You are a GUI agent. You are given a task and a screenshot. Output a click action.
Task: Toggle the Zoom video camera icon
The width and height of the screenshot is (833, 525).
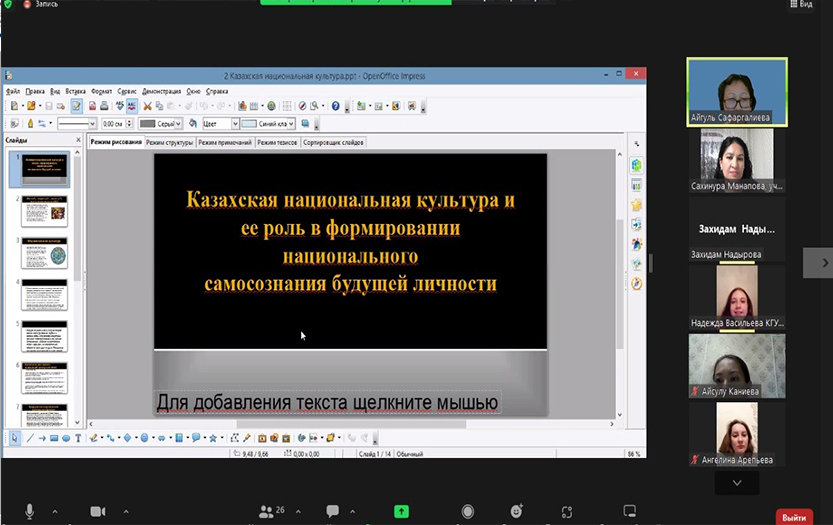click(x=98, y=511)
